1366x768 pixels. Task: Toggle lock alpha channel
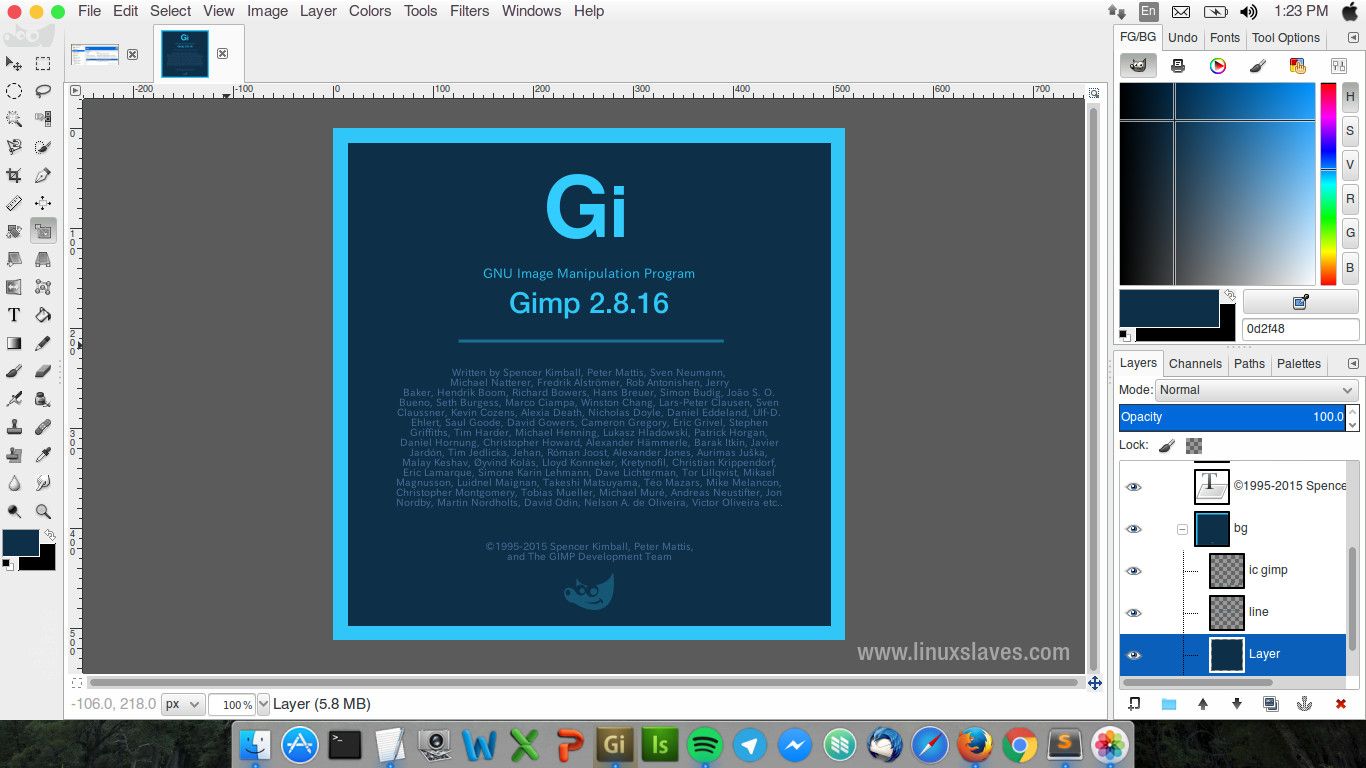tap(1193, 445)
